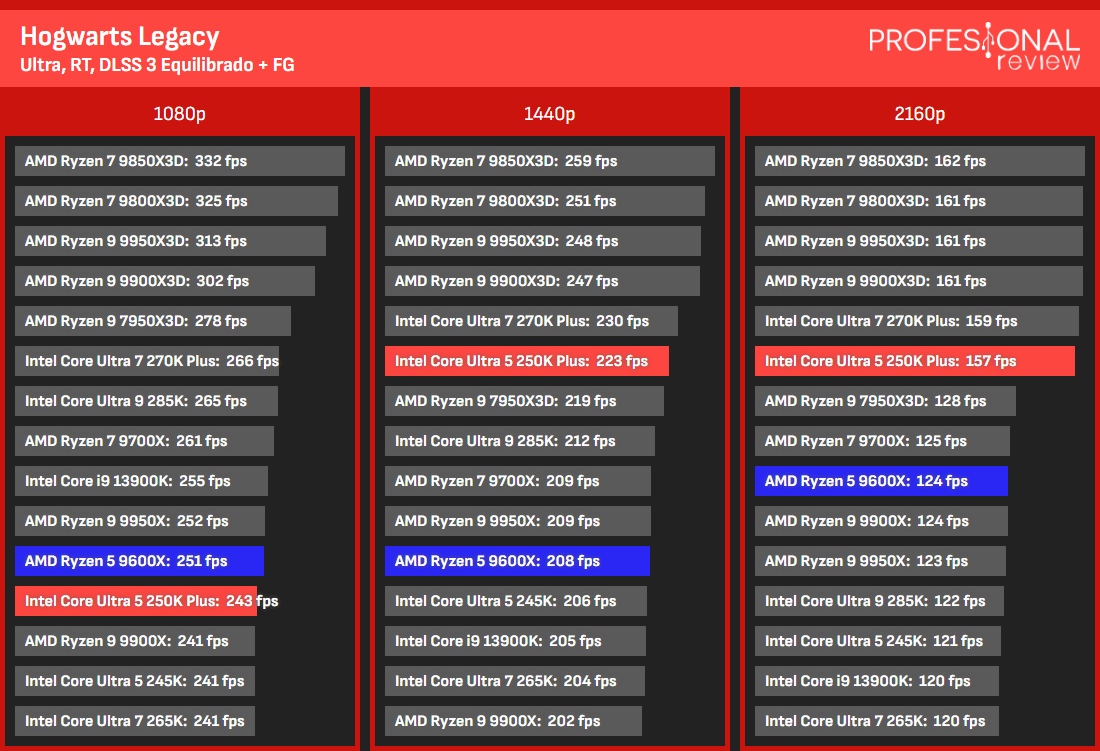Click 'Intel Core i9 13900K: 205 fps' bar
Viewport: 1100px width, 751px height.
pyautogui.click(x=516, y=641)
